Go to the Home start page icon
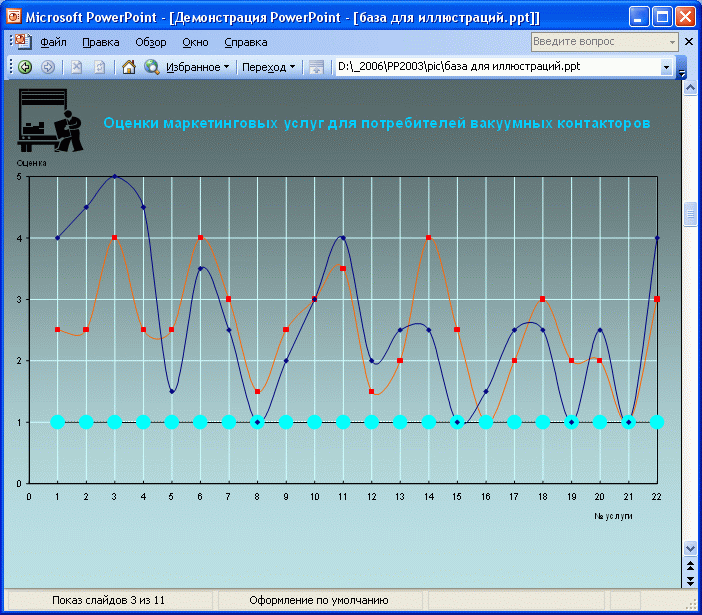The image size is (702, 615). point(129,67)
